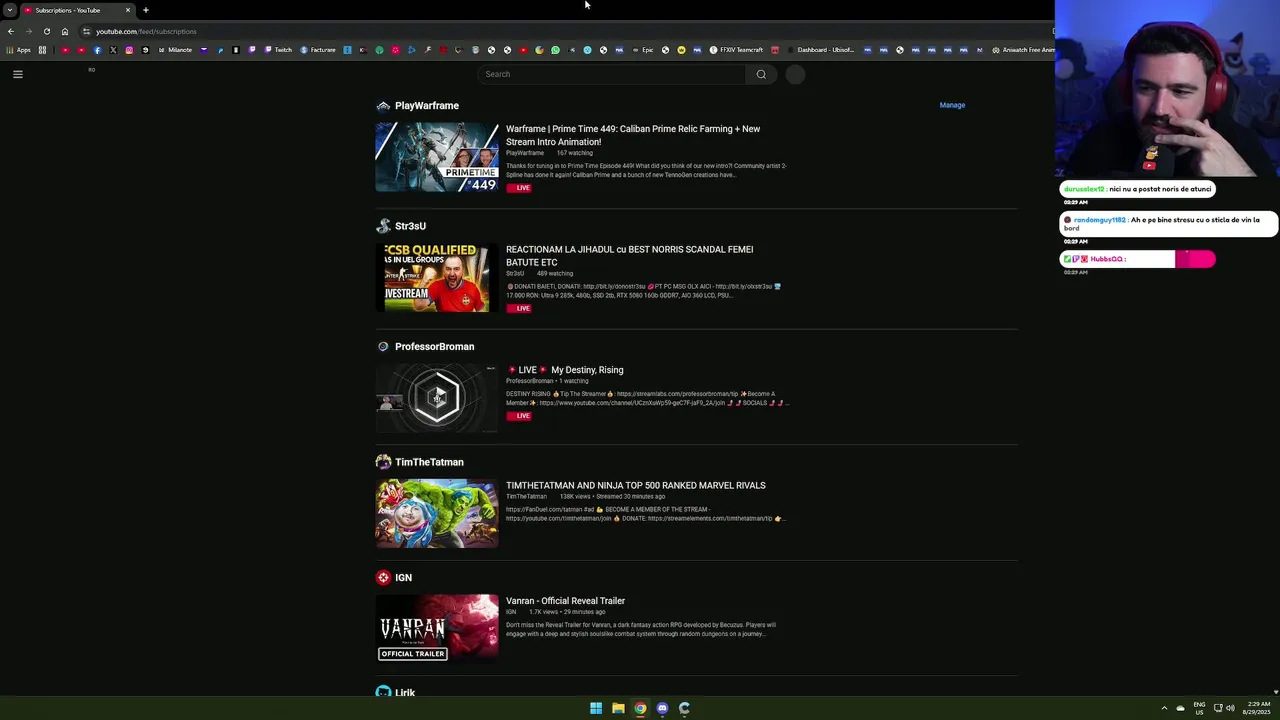Open the browser home button
The width and height of the screenshot is (1280, 720).
click(x=65, y=31)
